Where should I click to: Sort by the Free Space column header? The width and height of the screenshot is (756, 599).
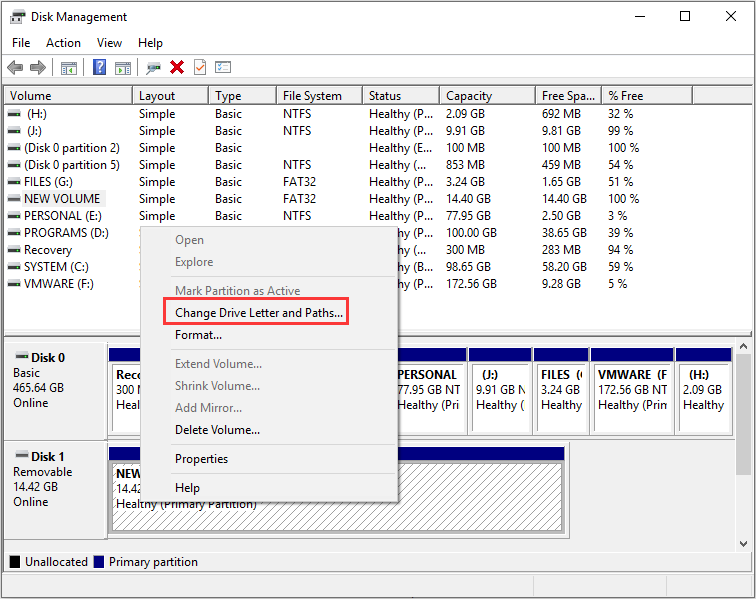click(568, 96)
